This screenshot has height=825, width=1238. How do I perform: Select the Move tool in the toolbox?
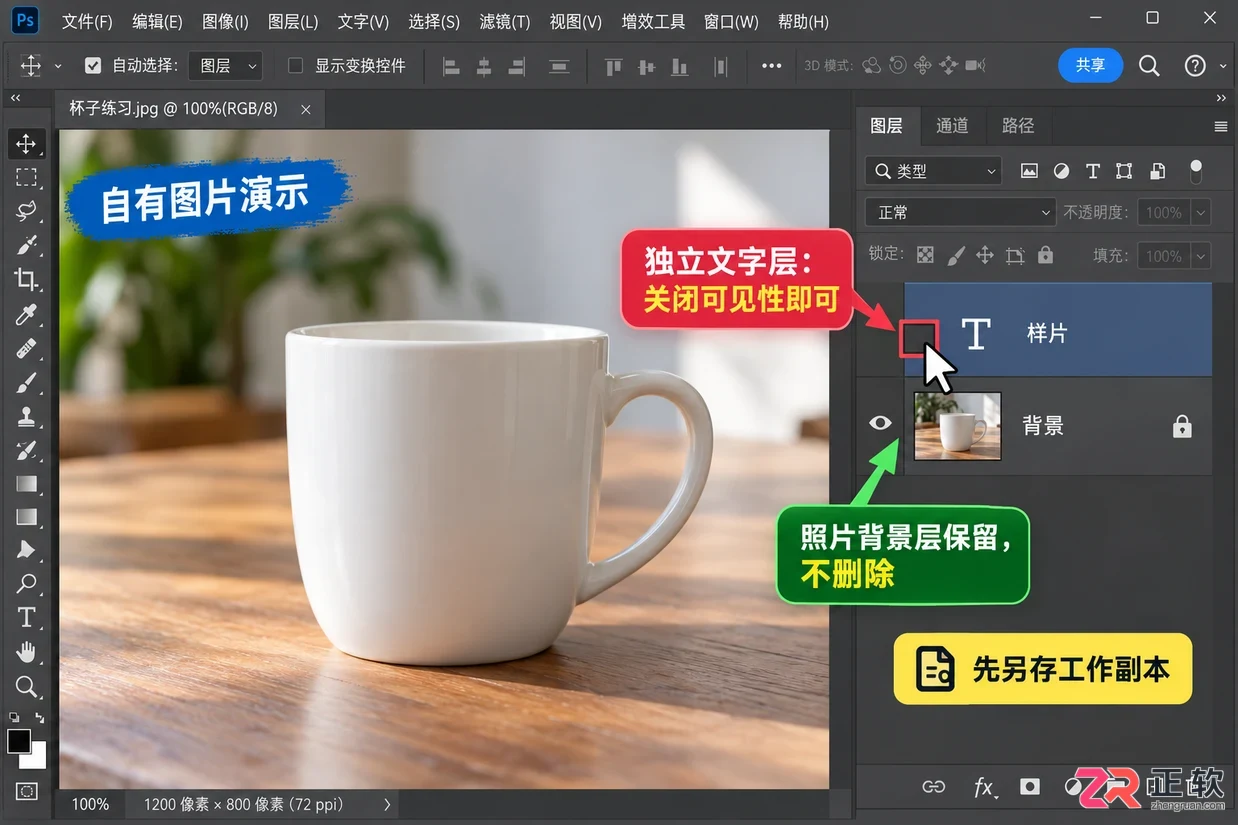pyautogui.click(x=26, y=144)
